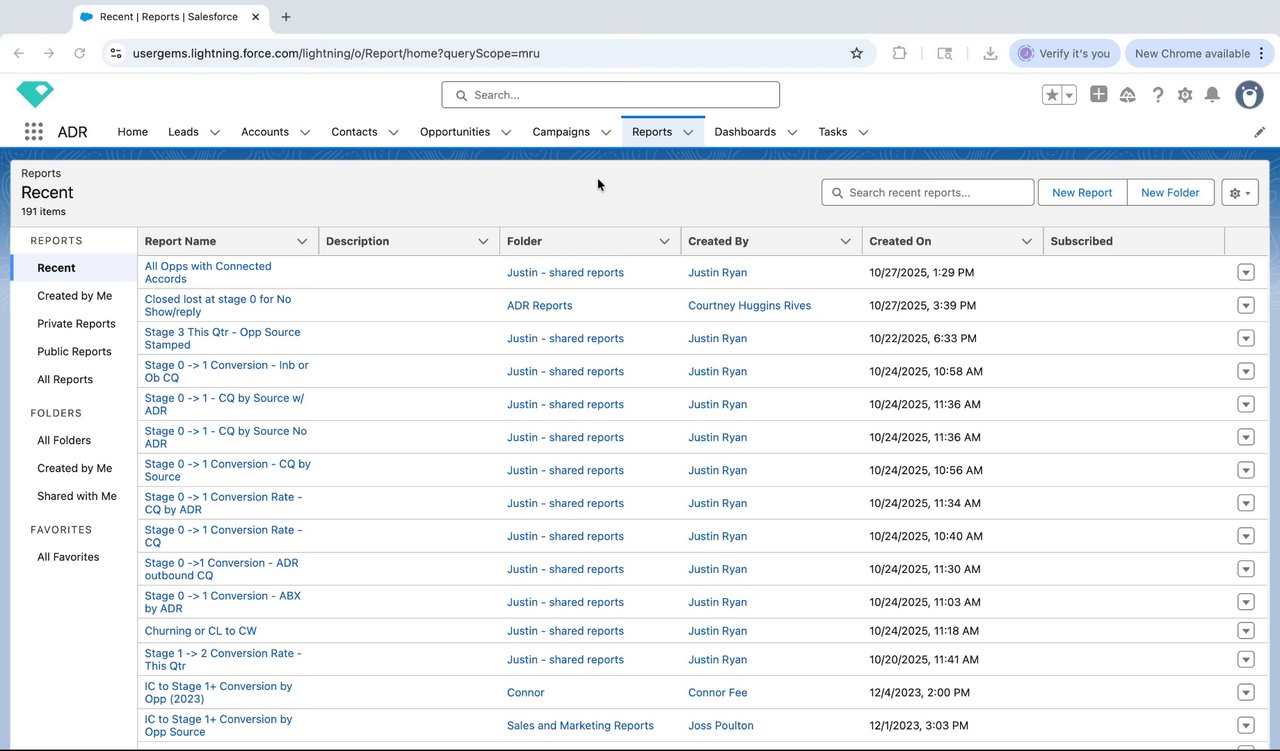Open row actions for All Opps with Connected Accords
1280x751 pixels.
[1246, 273]
